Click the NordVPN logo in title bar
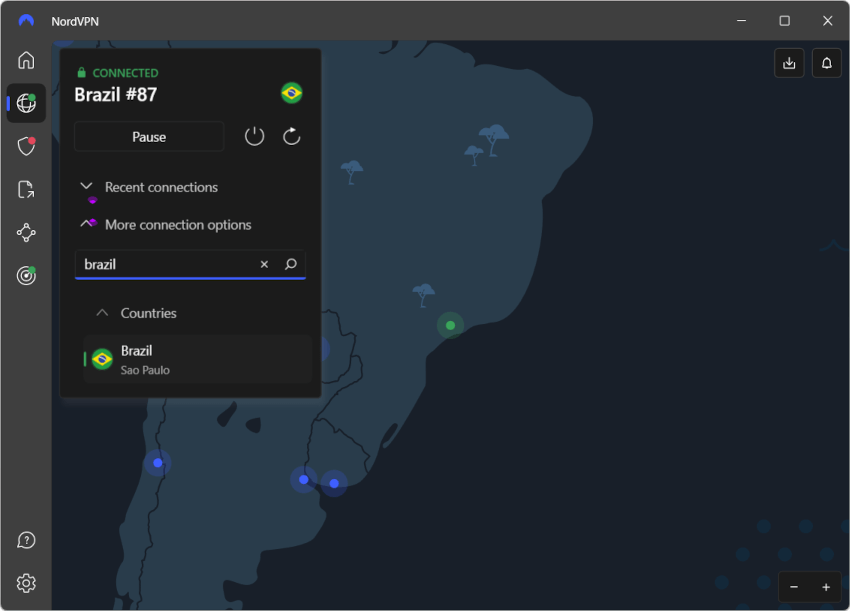The image size is (850, 611). [26, 21]
